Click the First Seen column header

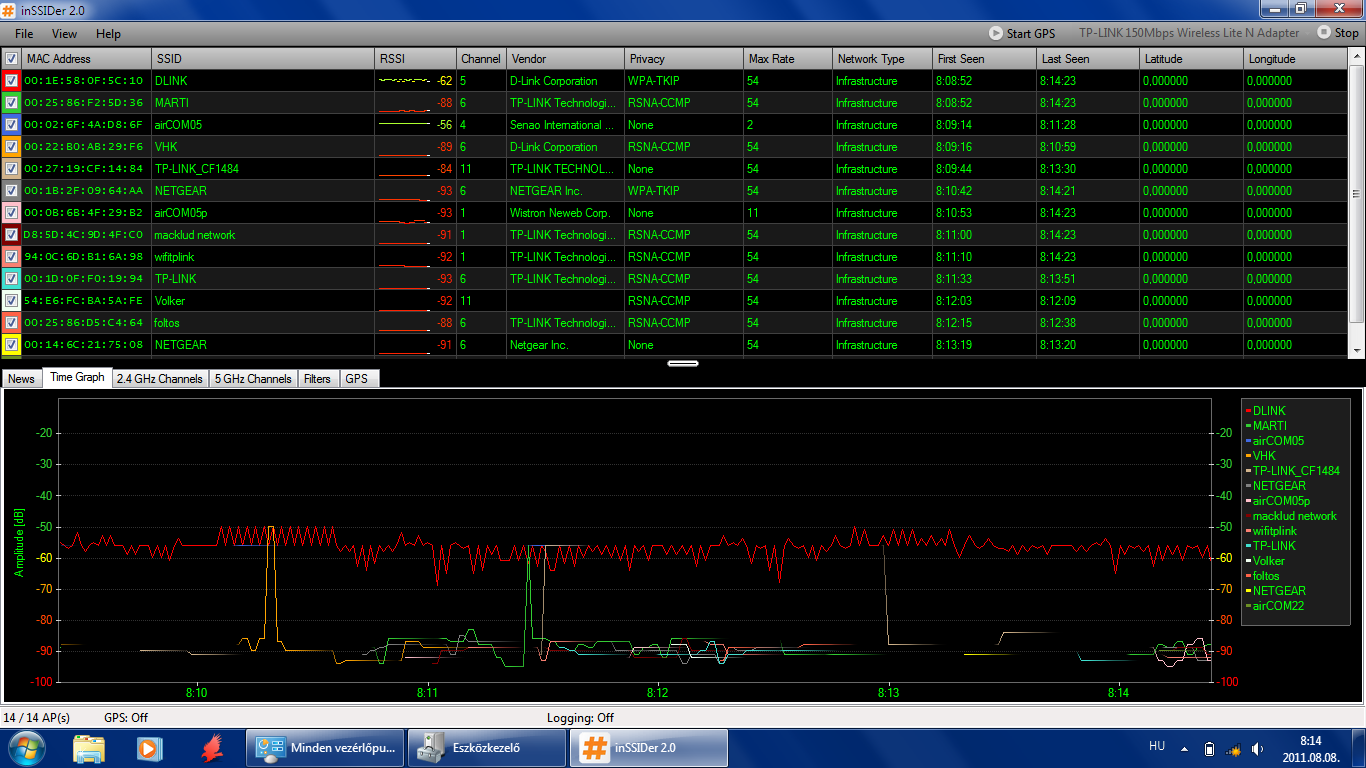pos(985,59)
